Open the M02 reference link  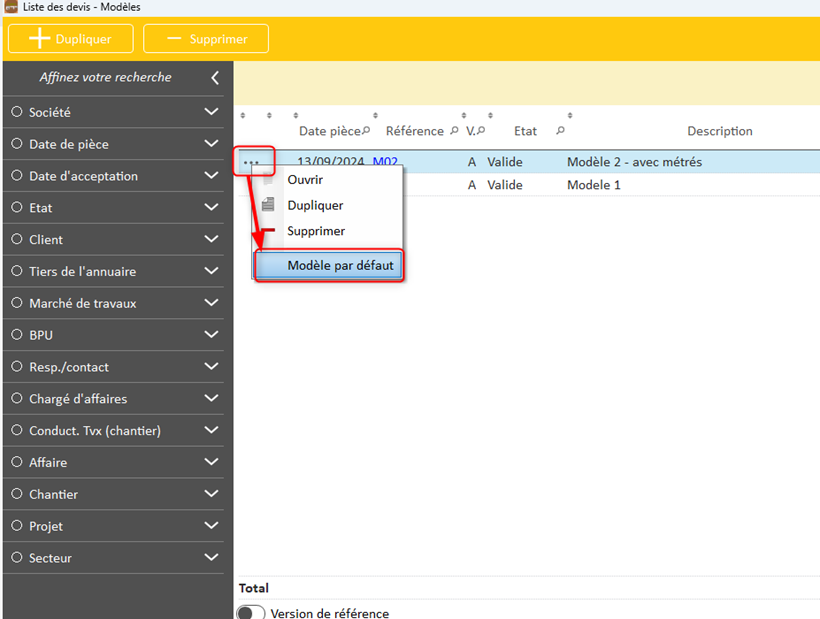tap(385, 162)
